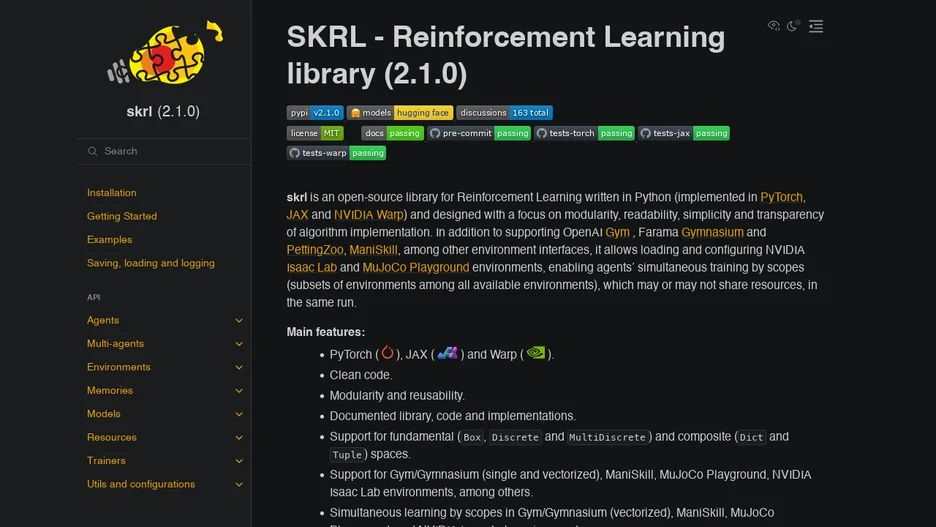Click the discussions 163 total badge
936x527 pixels.
pyautogui.click(x=504, y=113)
